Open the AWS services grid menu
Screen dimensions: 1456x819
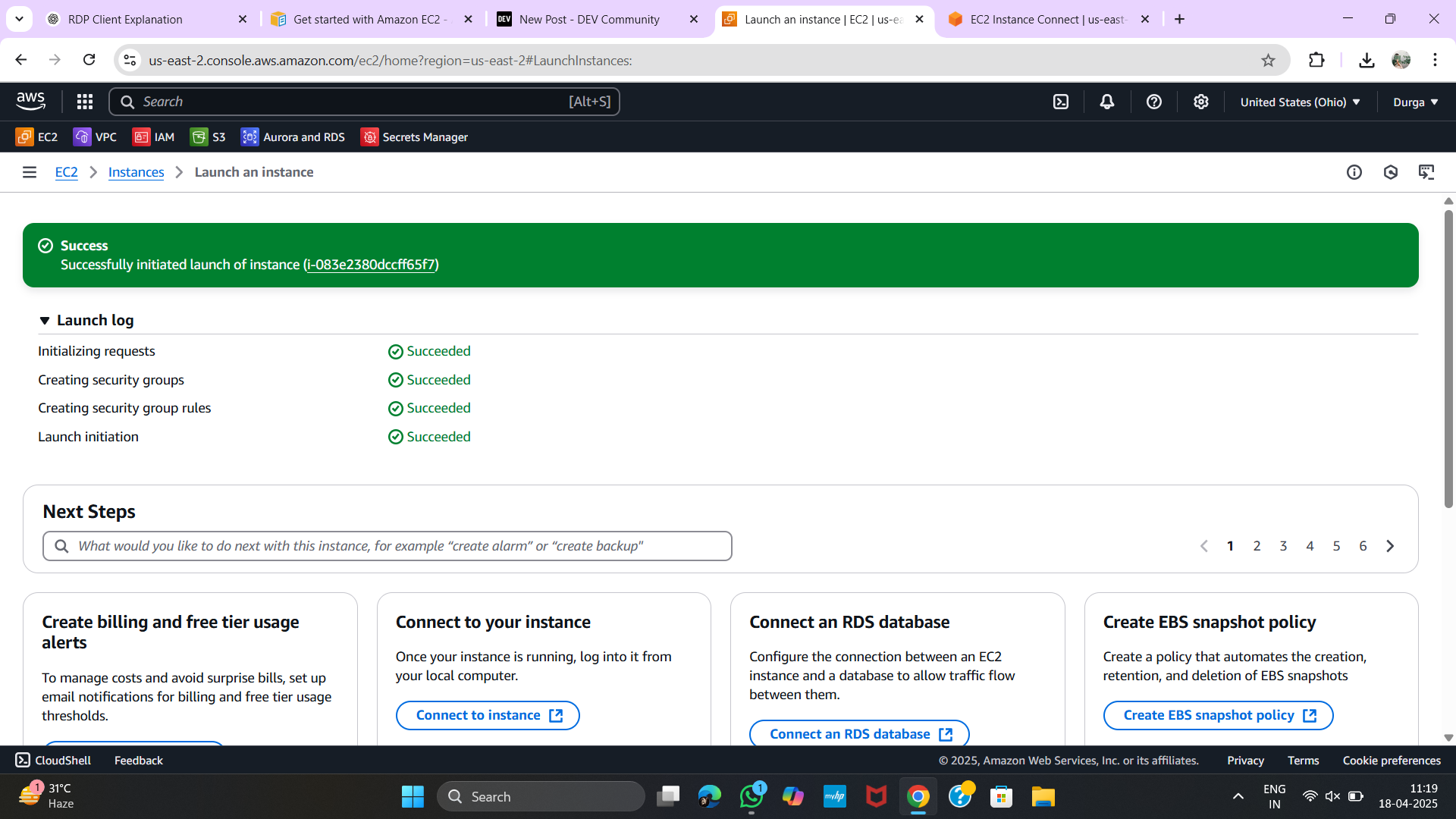click(85, 102)
